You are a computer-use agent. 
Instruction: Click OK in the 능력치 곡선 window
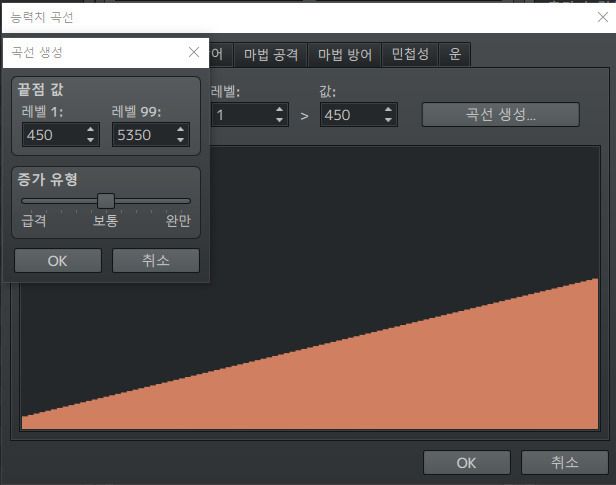coord(467,463)
